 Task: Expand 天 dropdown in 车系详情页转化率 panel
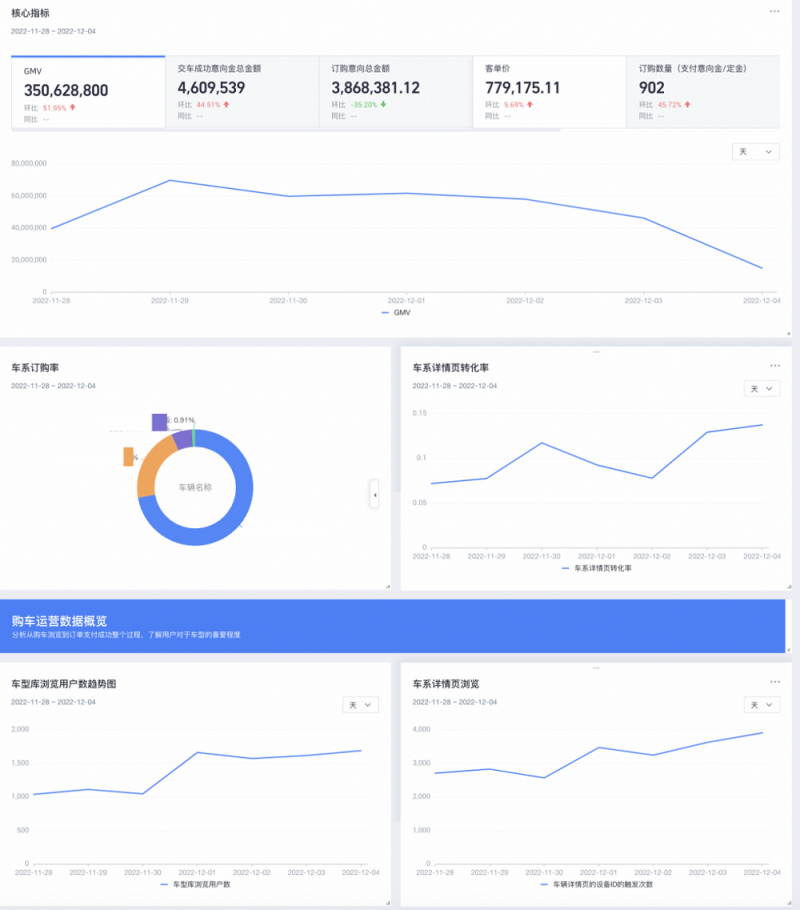click(761, 388)
